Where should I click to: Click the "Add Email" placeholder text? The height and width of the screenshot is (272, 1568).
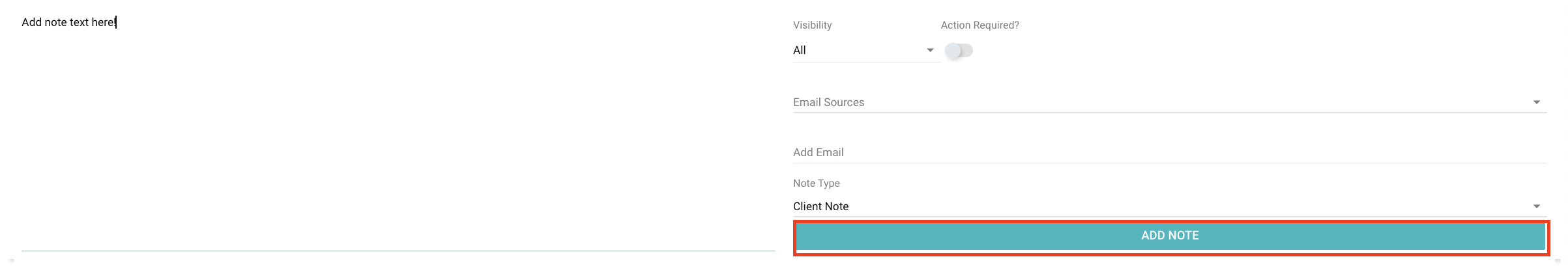(x=818, y=152)
